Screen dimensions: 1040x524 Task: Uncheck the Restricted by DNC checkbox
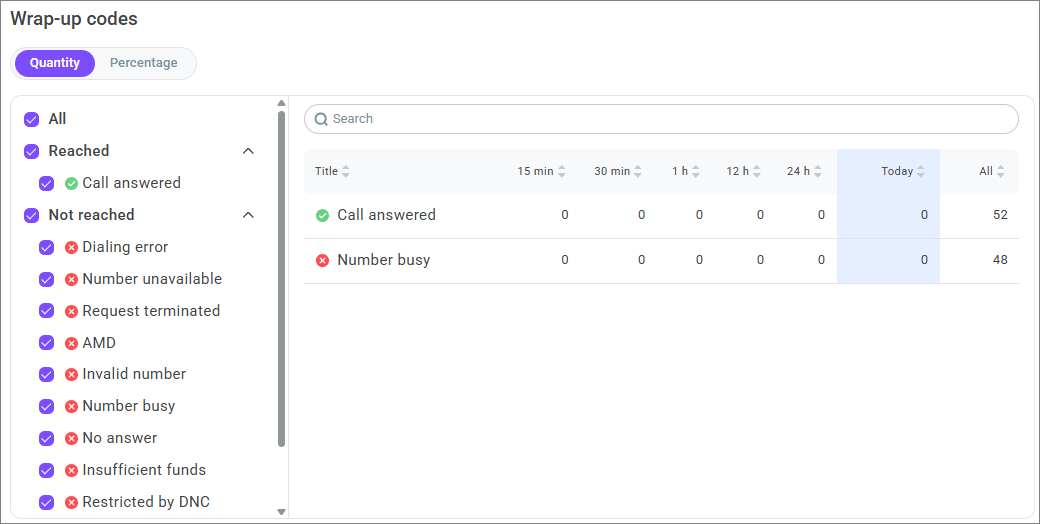[46, 502]
